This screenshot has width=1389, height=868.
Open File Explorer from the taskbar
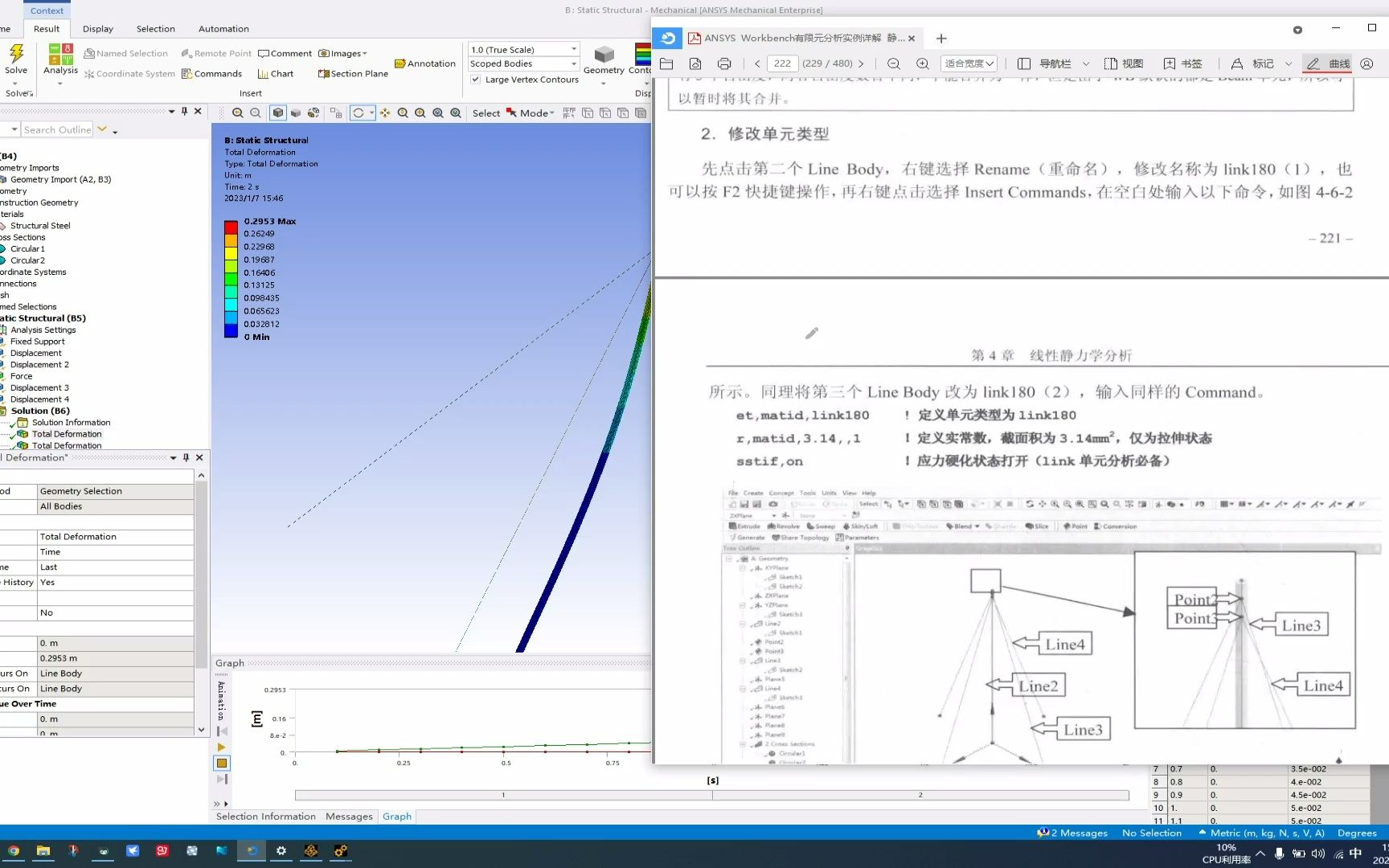click(x=43, y=850)
